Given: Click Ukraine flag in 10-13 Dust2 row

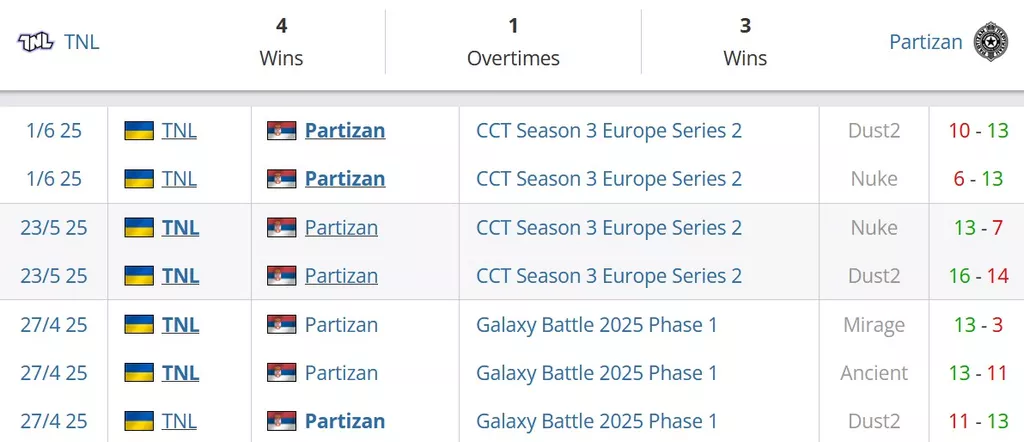Looking at the screenshot, I should pyautogui.click(x=139, y=131).
